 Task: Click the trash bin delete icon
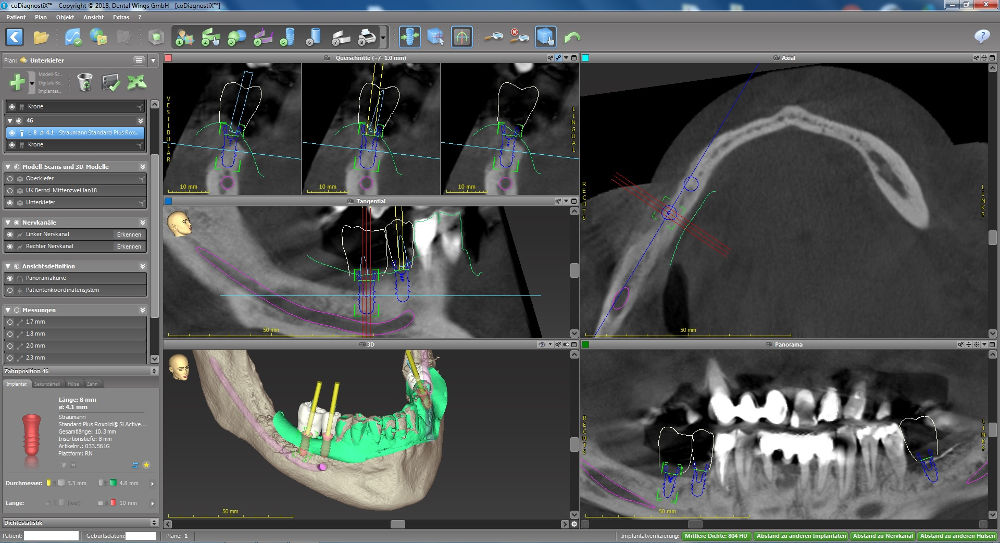[x=84, y=82]
